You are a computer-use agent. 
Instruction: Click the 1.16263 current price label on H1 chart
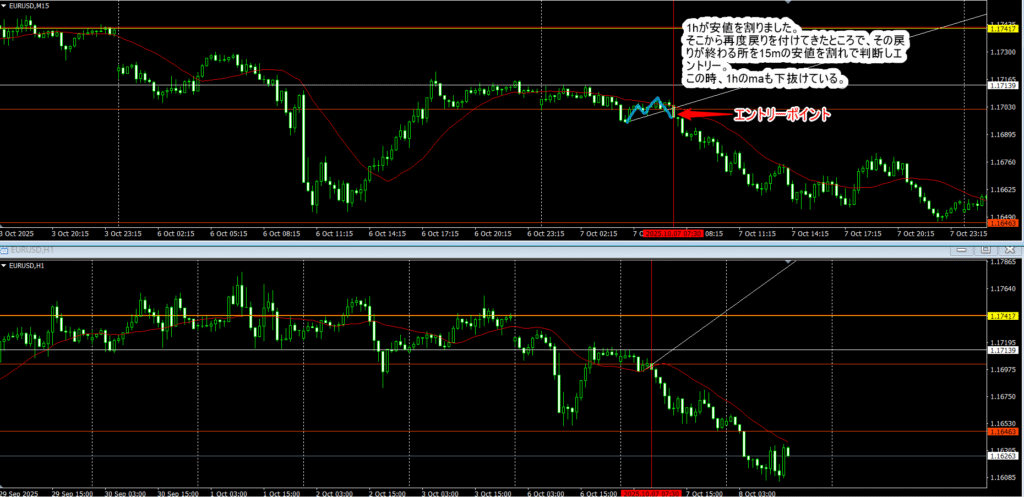point(1004,457)
